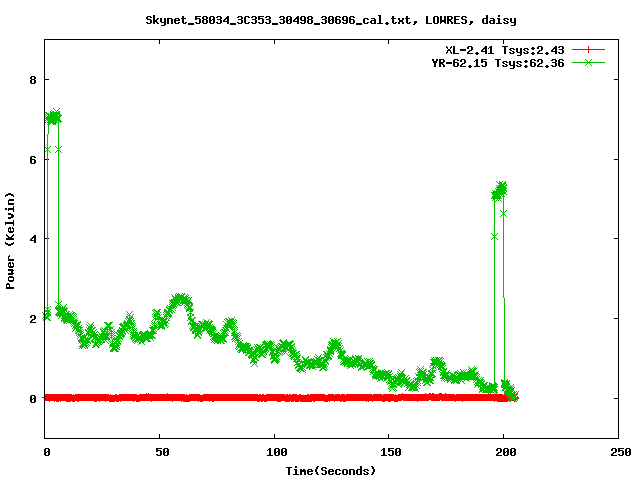Click the x-axis tick label 150
This screenshot has width=640, height=480.
[391, 452]
